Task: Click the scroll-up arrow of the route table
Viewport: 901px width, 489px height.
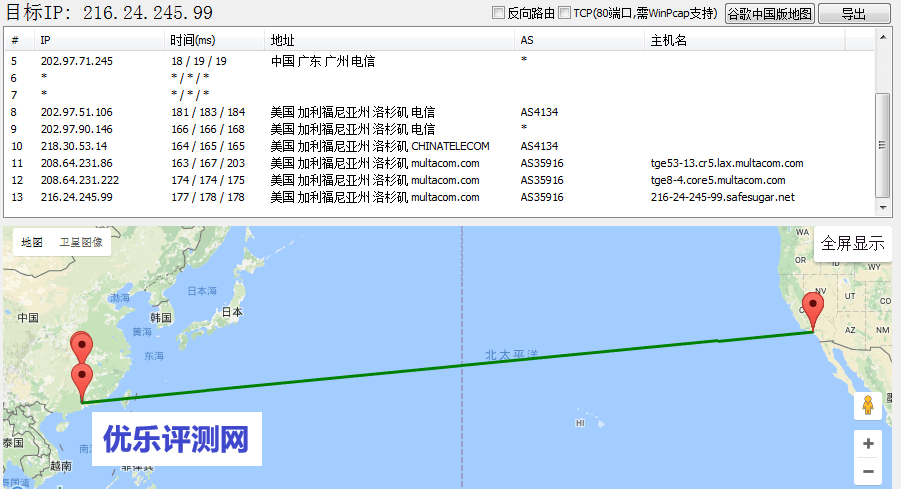Action: click(x=883, y=38)
